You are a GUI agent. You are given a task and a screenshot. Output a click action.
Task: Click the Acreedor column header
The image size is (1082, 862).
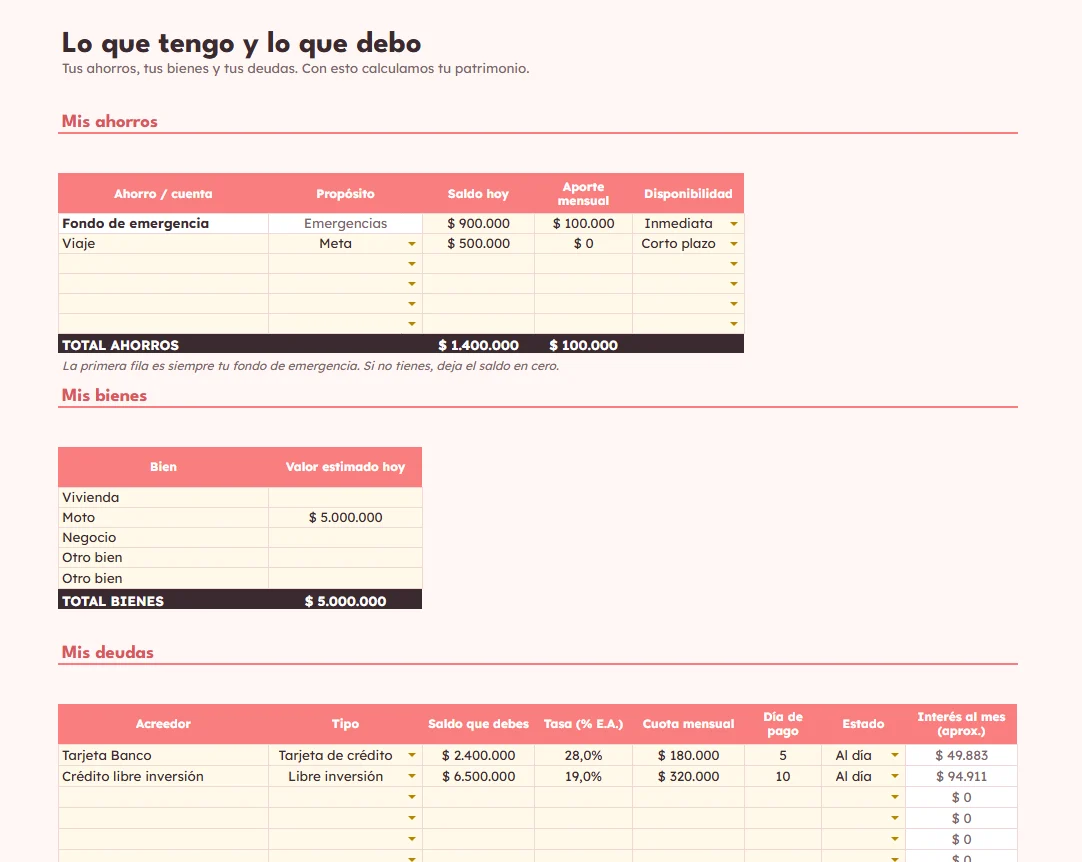coord(164,723)
